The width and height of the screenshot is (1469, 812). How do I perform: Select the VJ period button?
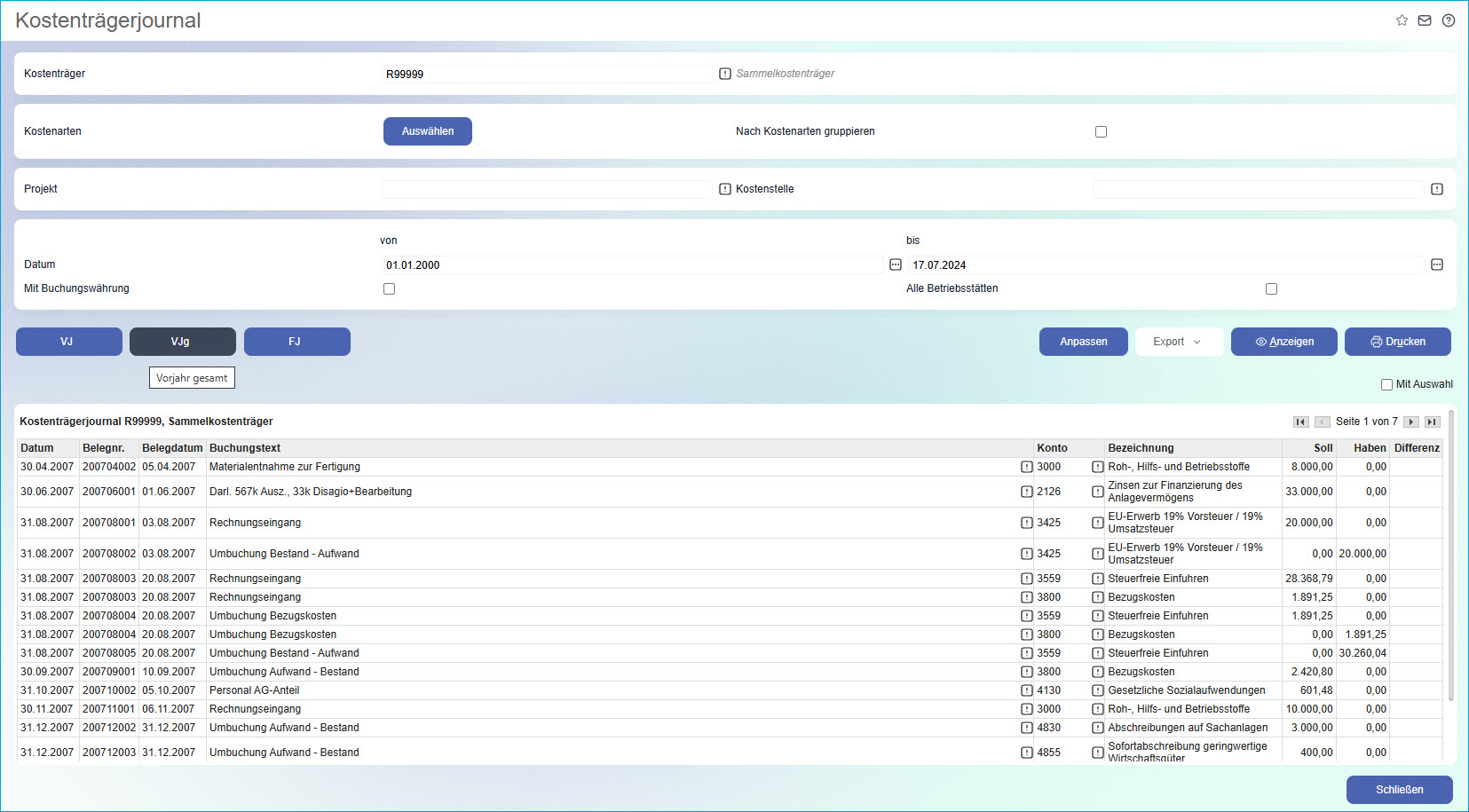[x=69, y=342]
